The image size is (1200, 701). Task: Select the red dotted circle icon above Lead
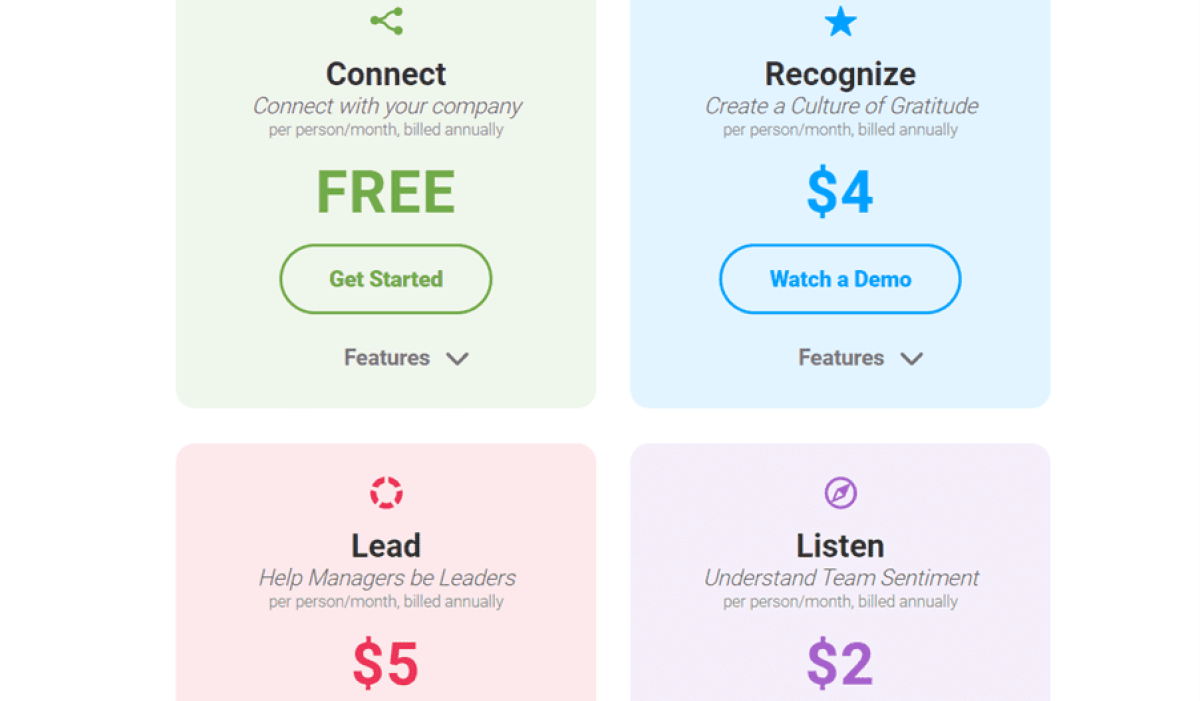(x=386, y=491)
